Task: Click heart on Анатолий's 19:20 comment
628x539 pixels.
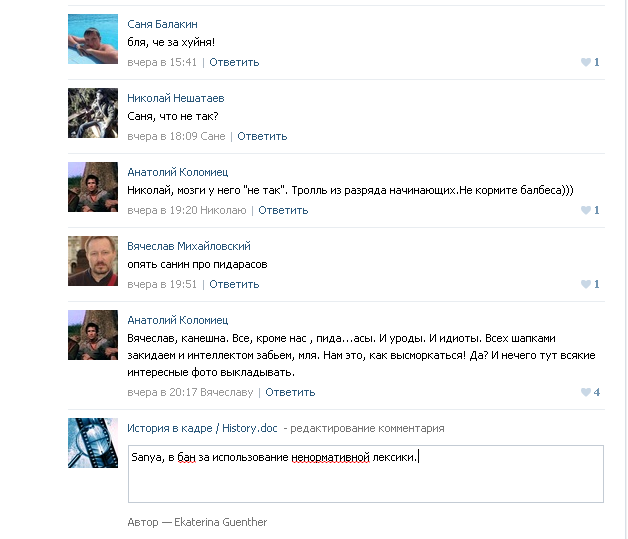Action: pyautogui.click(x=586, y=210)
